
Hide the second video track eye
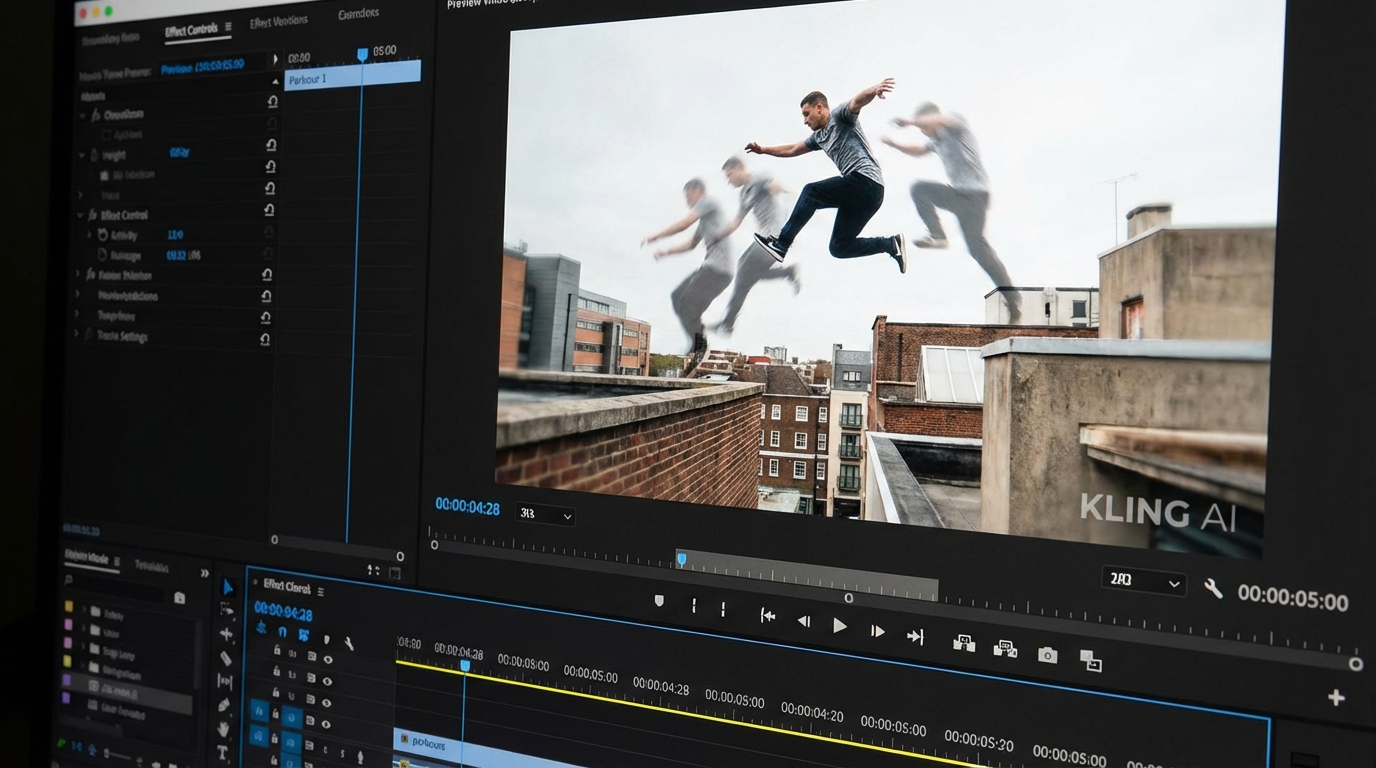click(327, 681)
